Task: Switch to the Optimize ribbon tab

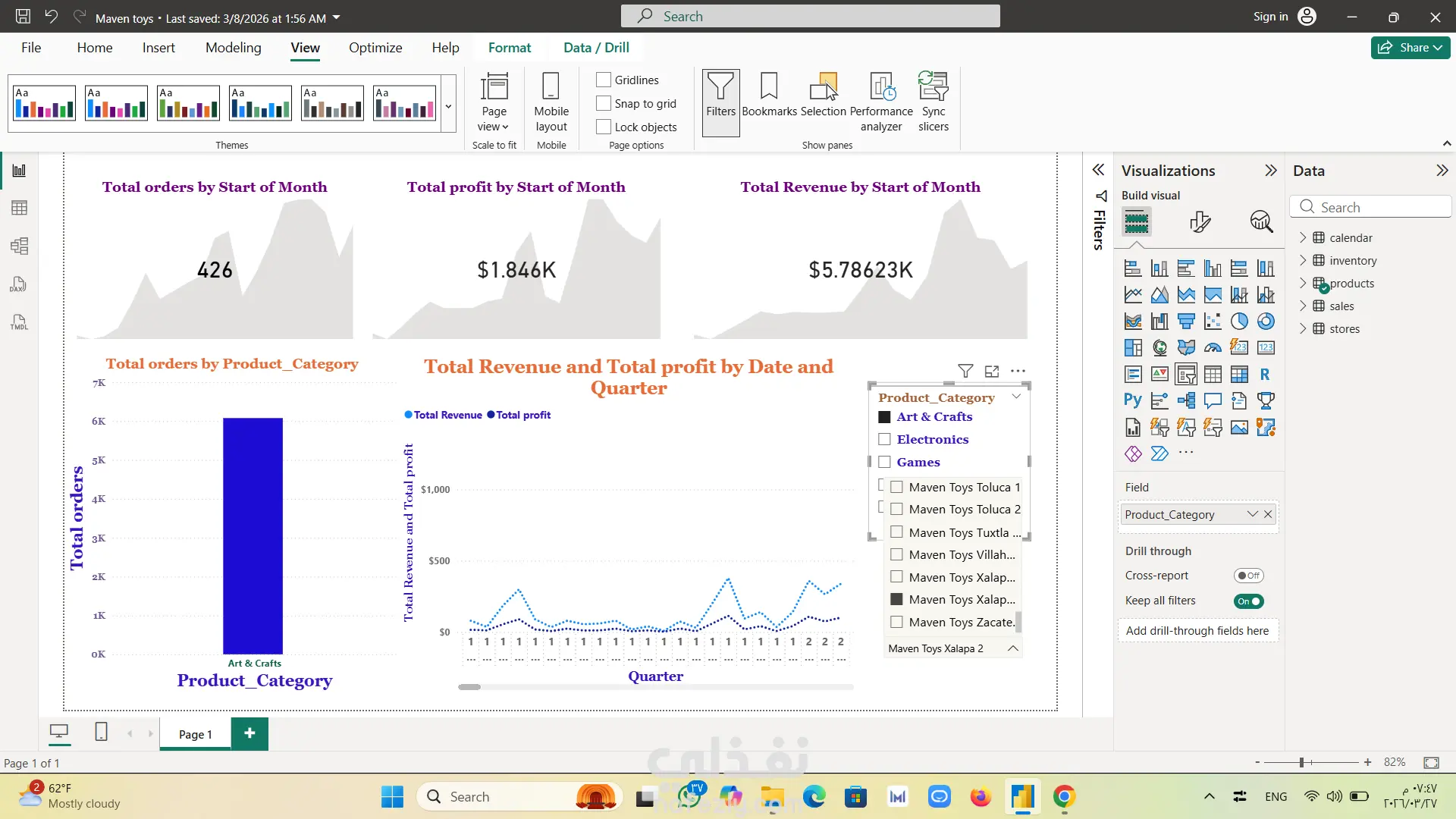Action: (x=375, y=47)
